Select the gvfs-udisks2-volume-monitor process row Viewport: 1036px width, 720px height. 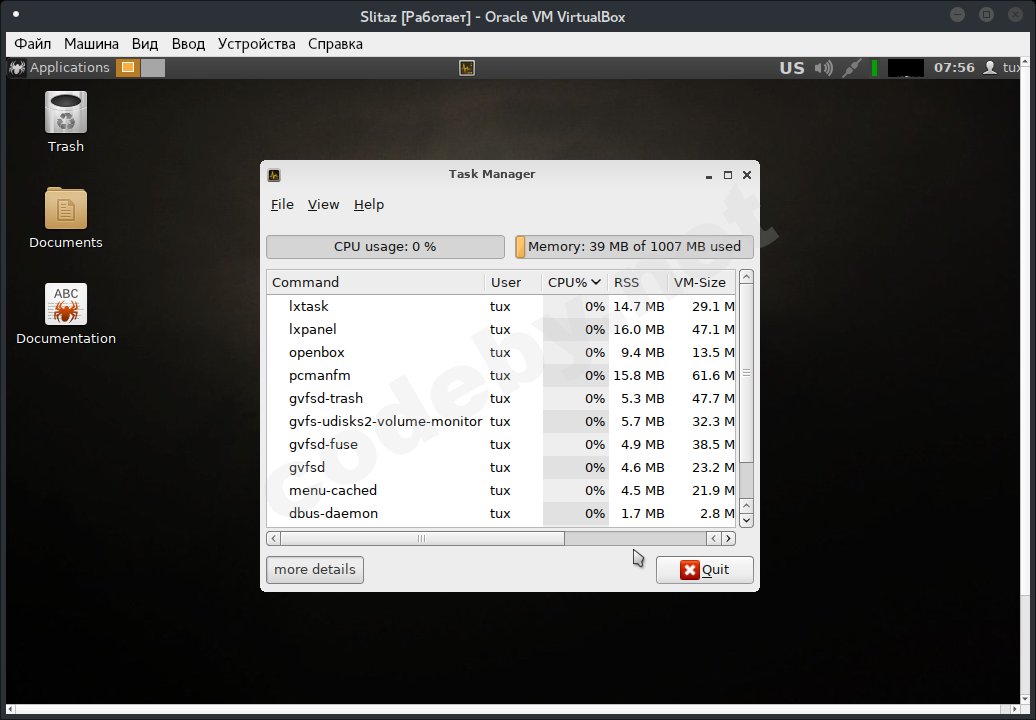[x=501, y=421]
